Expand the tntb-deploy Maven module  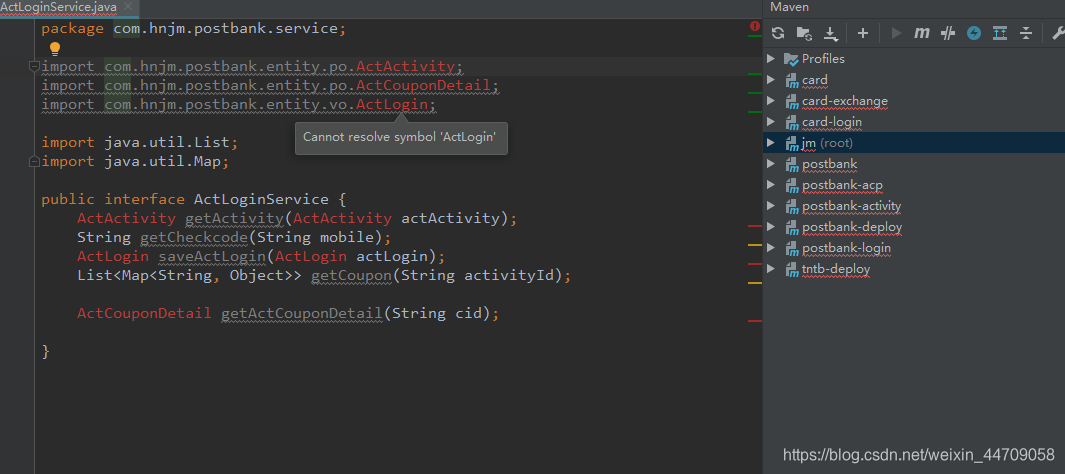tap(771, 269)
